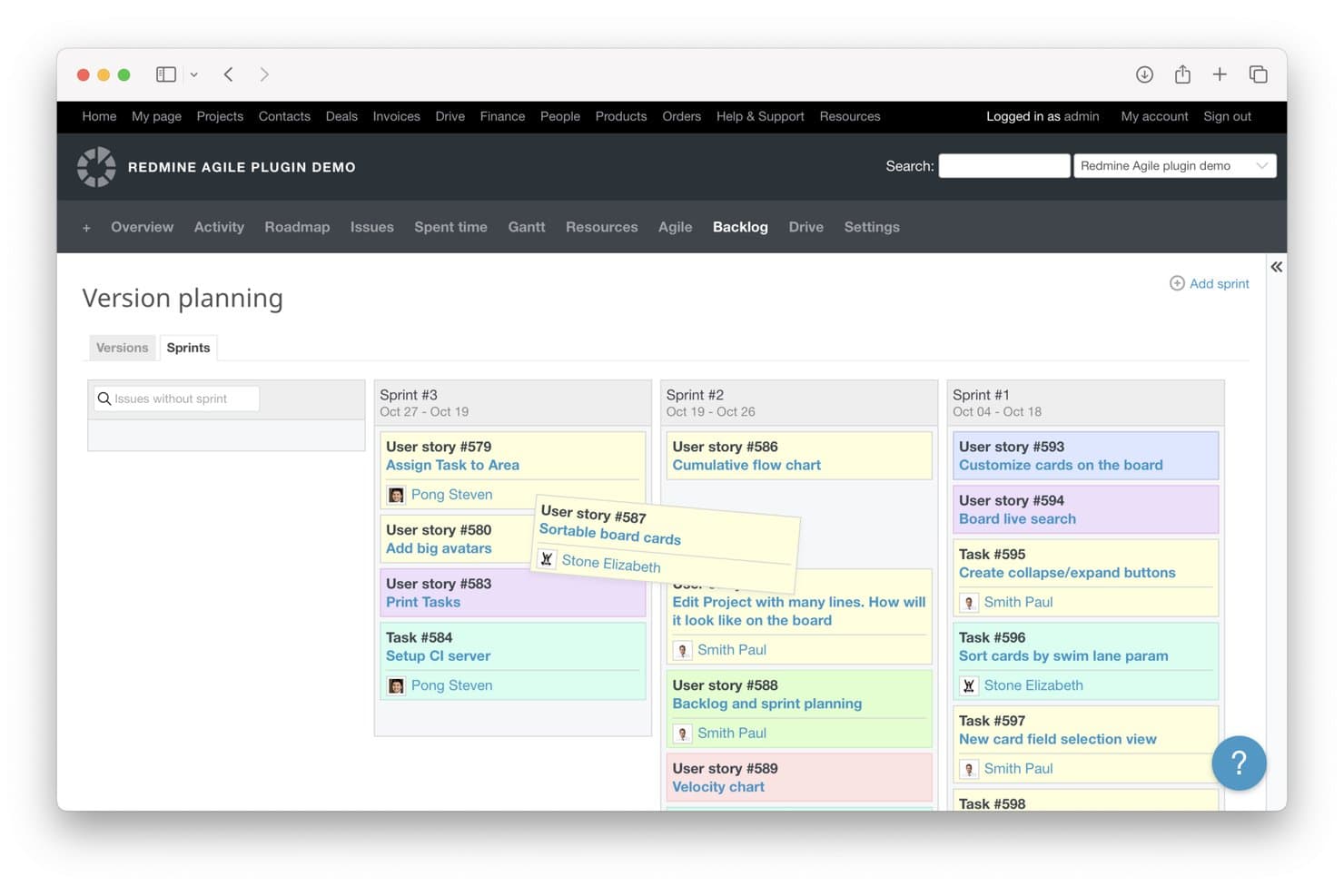This screenshot has height=896, width=1344.
Task: Switch to the Versions tab
Action: click(x=122, y=348)
